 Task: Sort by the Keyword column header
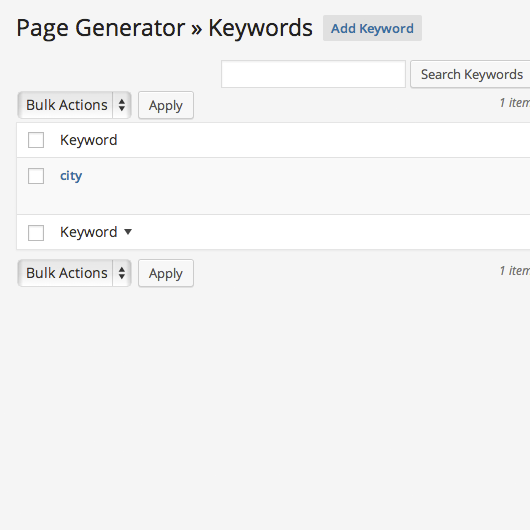click(89, 140)
